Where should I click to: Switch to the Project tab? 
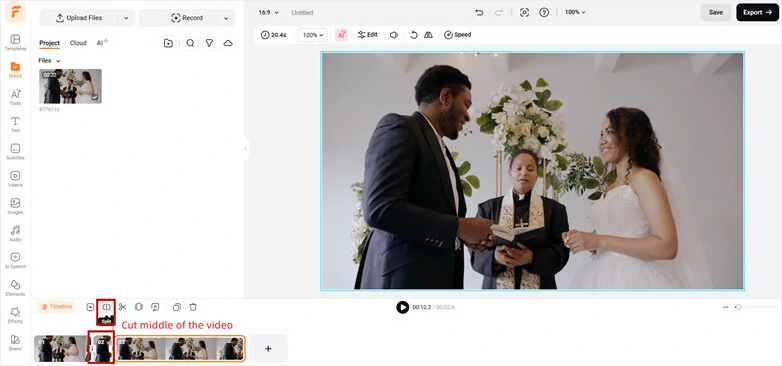click(49, 43)
